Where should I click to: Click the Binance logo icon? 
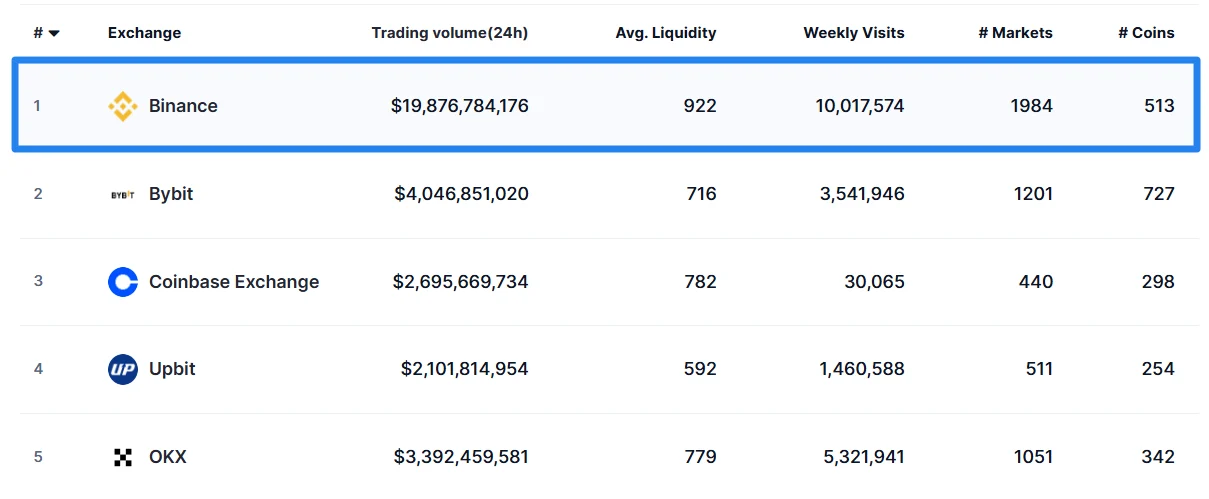click(123, 106)
